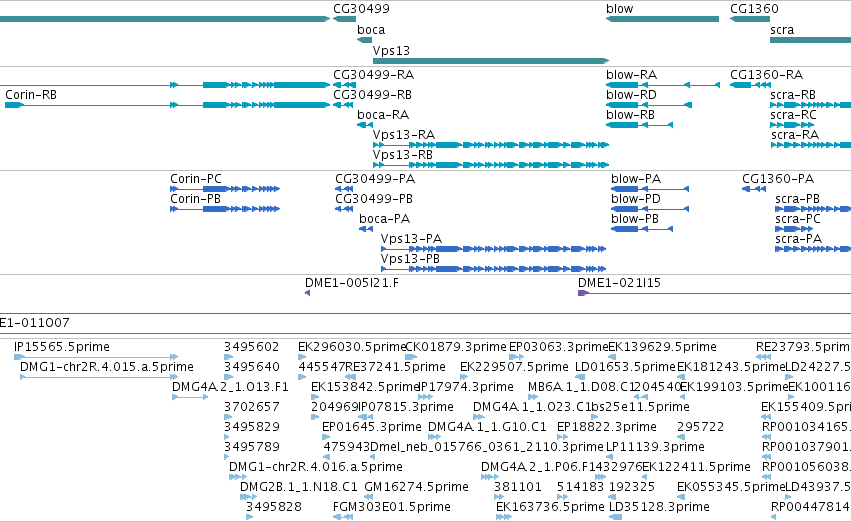Screen dimensions: 851x522
Task: Select EST IP07815.3prime label
Action: [x=406, y=408]
